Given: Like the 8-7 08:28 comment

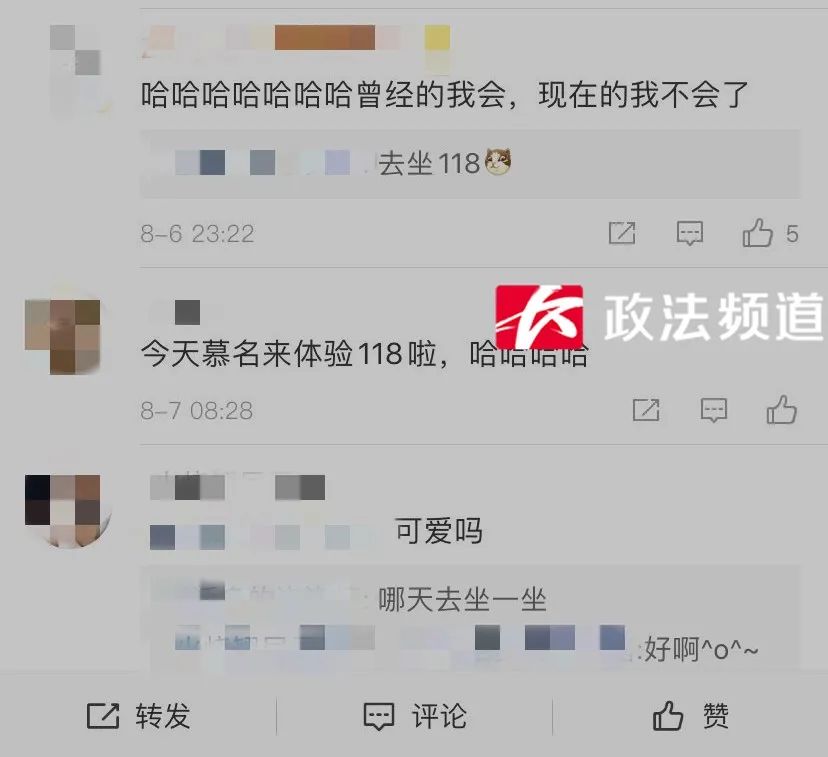Looking at the screenshot, I should (x=782, y=410).
